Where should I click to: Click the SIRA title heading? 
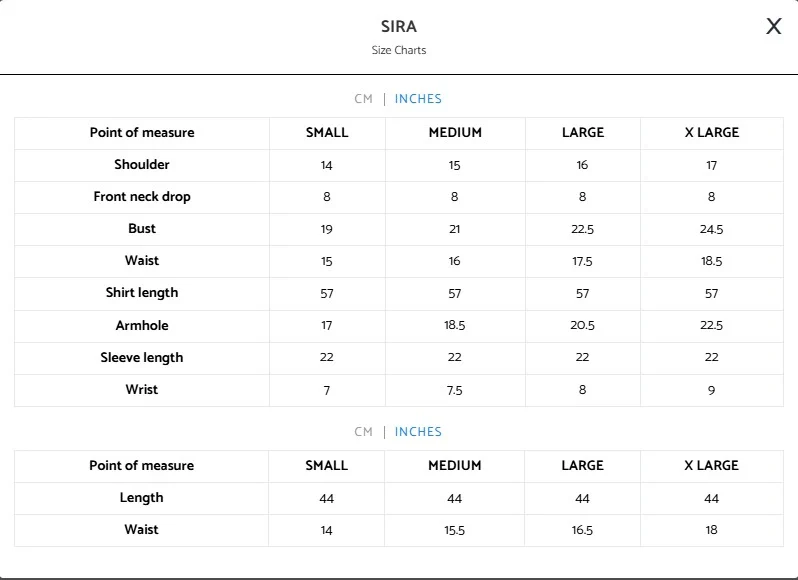(x=398, y=27)
